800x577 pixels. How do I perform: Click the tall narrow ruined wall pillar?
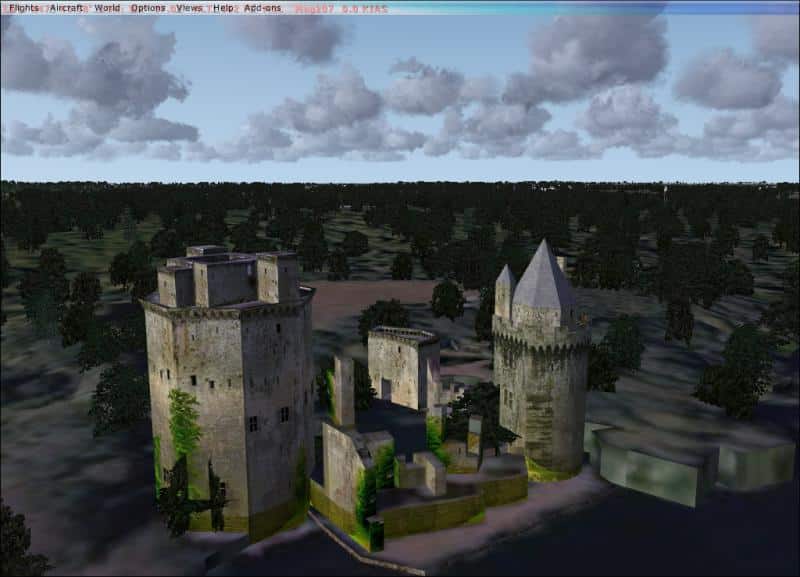pyautogui.click(x=343, y=390)
